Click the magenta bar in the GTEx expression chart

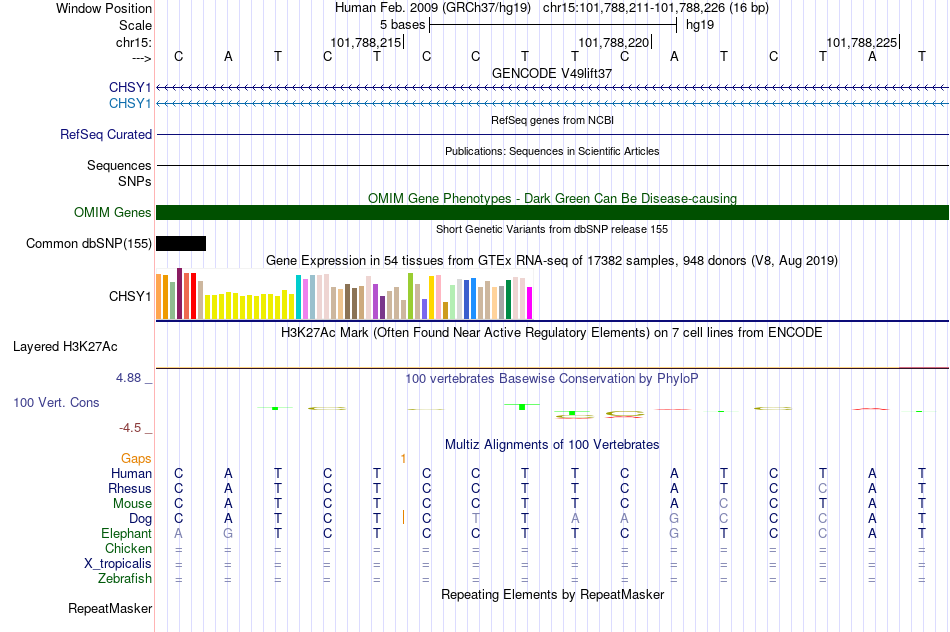click(530, 303)
